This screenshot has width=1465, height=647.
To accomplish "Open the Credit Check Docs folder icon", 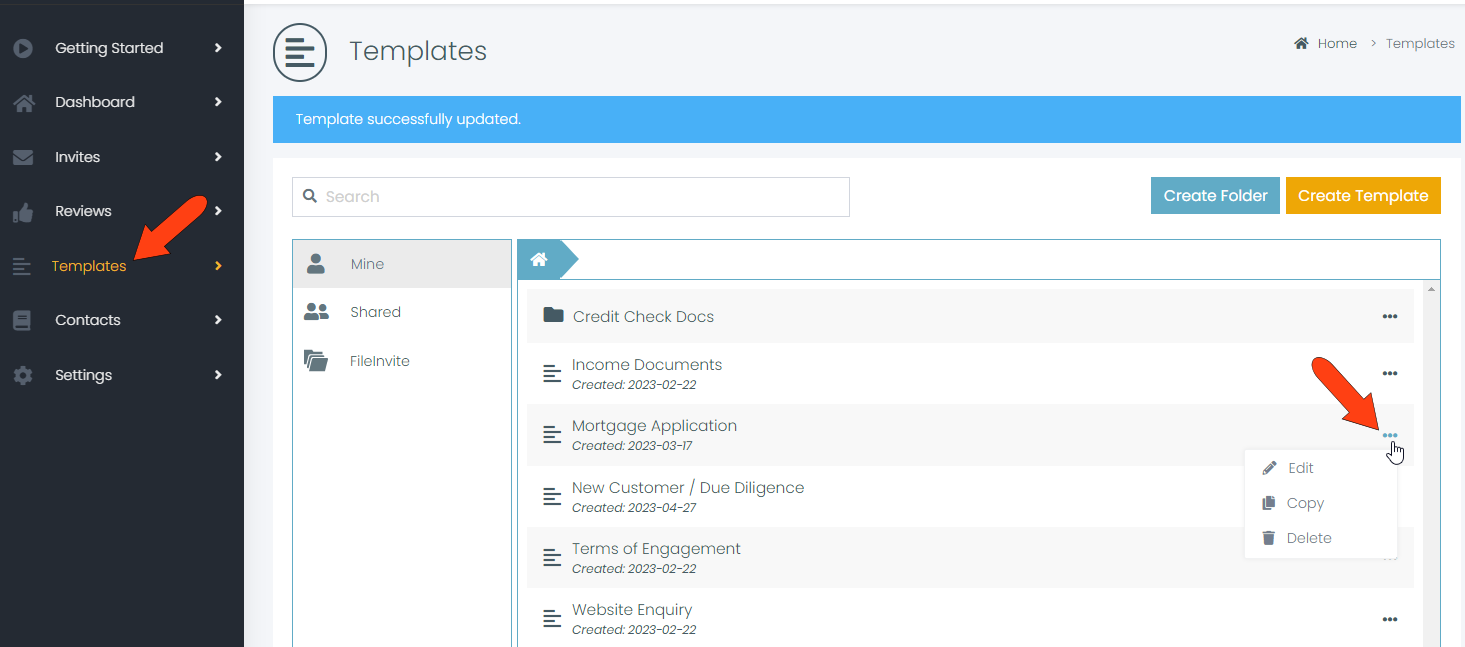I will 553,316.
